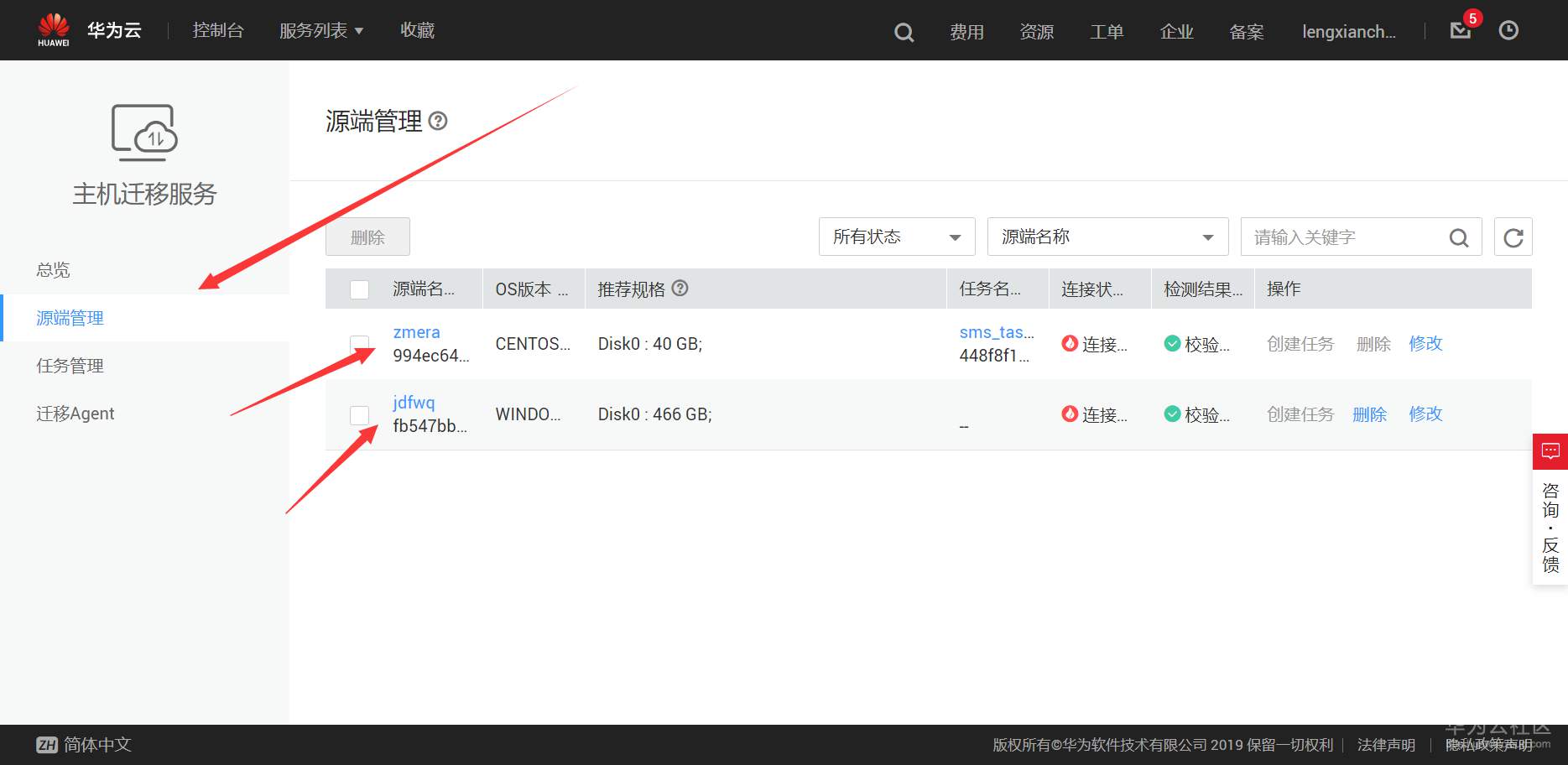Viewport: 1568px width, 765px height.
Task: Refresh the source list
Action: 1513,237
